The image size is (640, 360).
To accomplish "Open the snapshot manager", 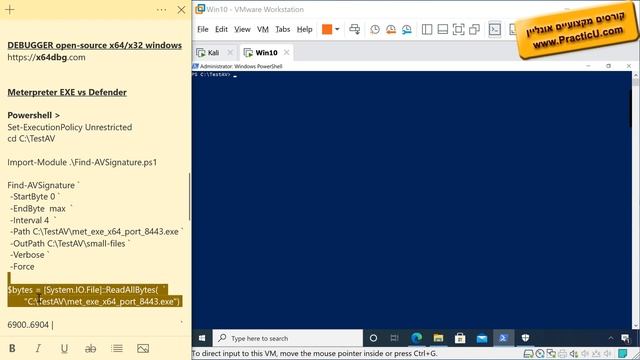I will point(407,29).
